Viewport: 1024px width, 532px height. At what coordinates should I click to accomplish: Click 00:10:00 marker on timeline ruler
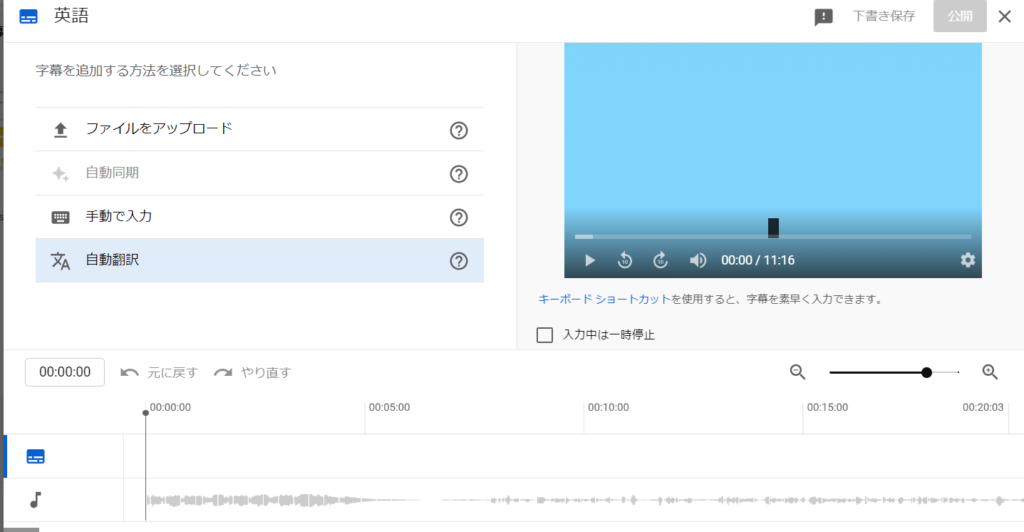(x=608, y=408)
